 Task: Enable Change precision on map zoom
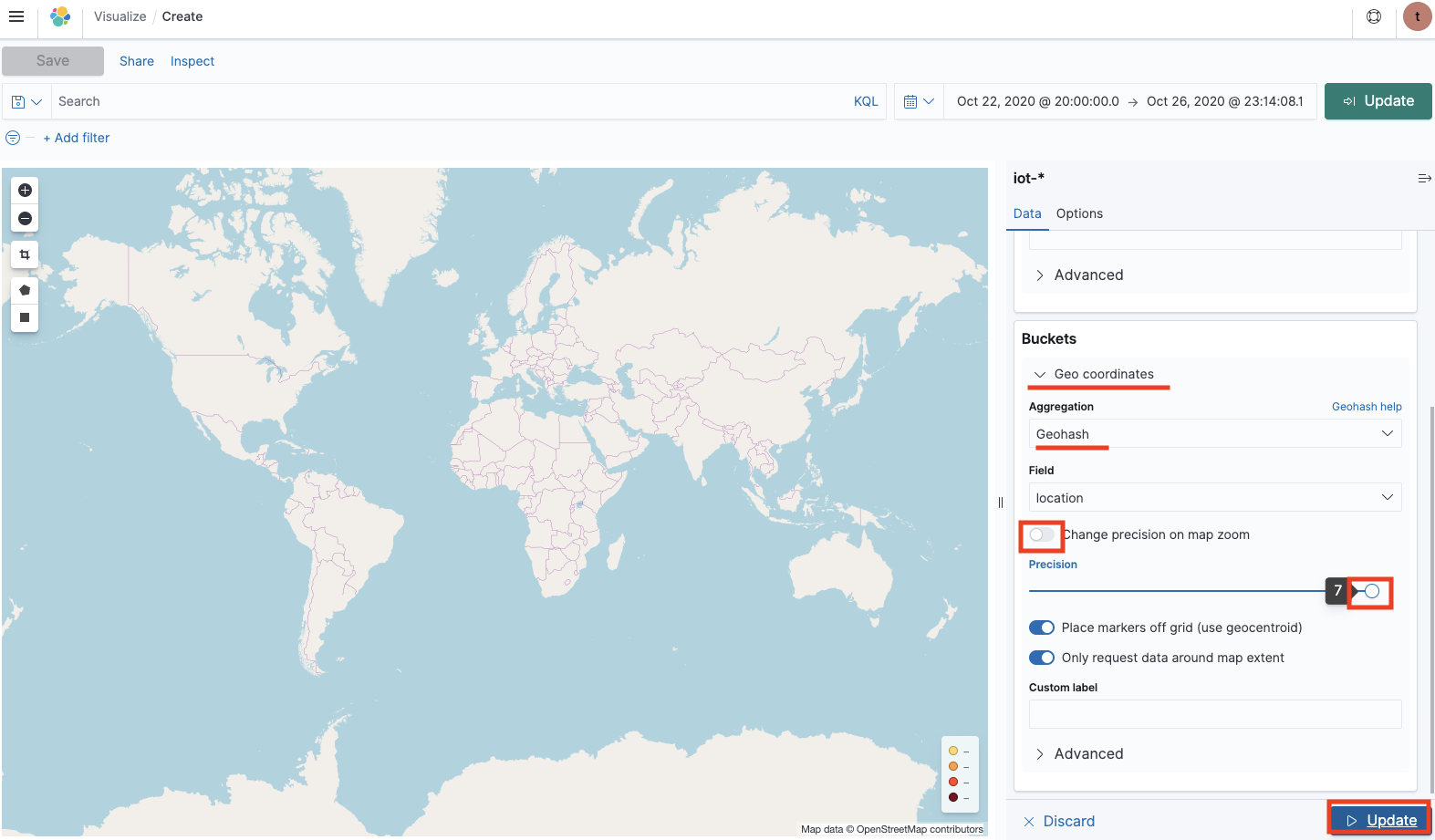coord(1041,534)
